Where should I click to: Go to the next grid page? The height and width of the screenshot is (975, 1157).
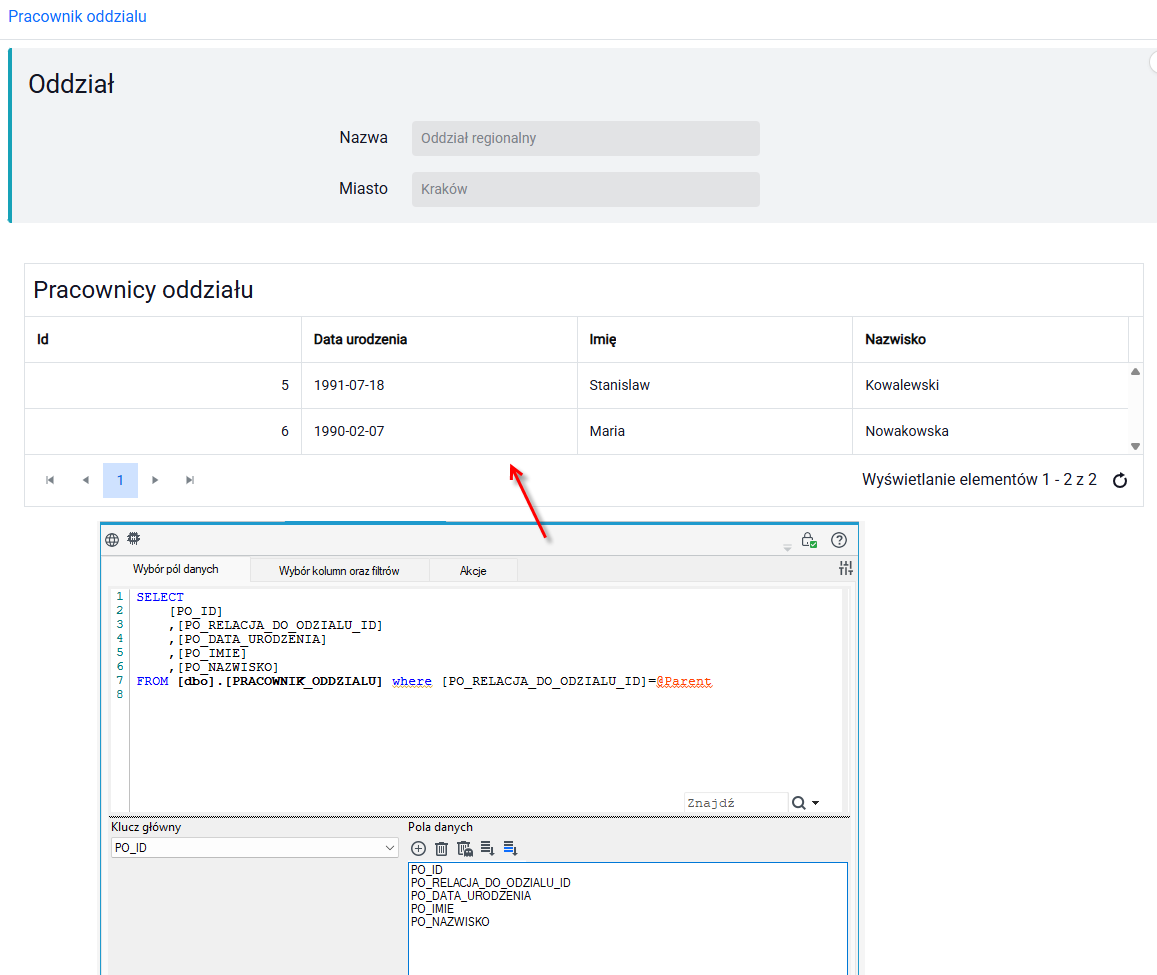(155, 480)
